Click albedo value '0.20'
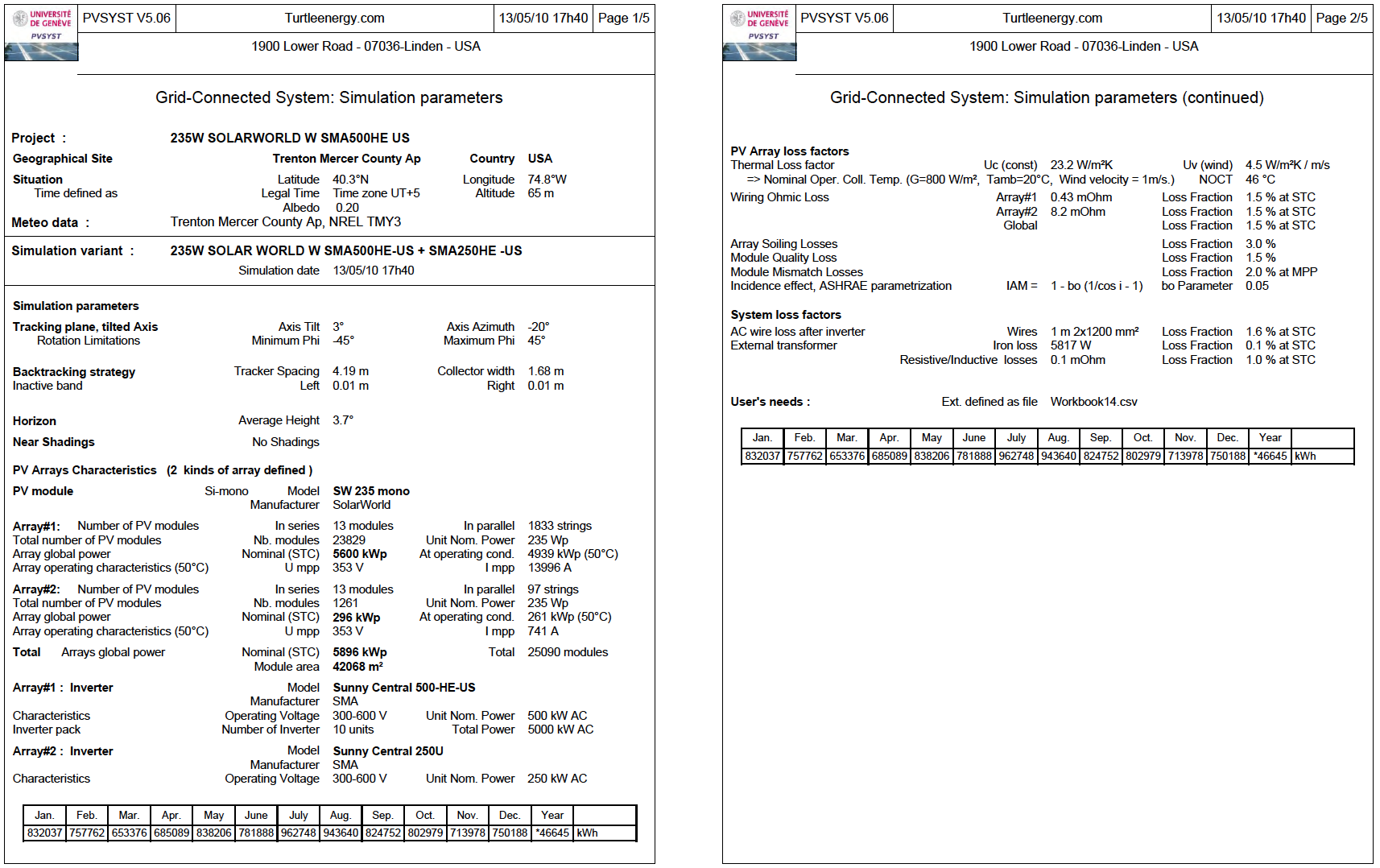 point(347,208)
